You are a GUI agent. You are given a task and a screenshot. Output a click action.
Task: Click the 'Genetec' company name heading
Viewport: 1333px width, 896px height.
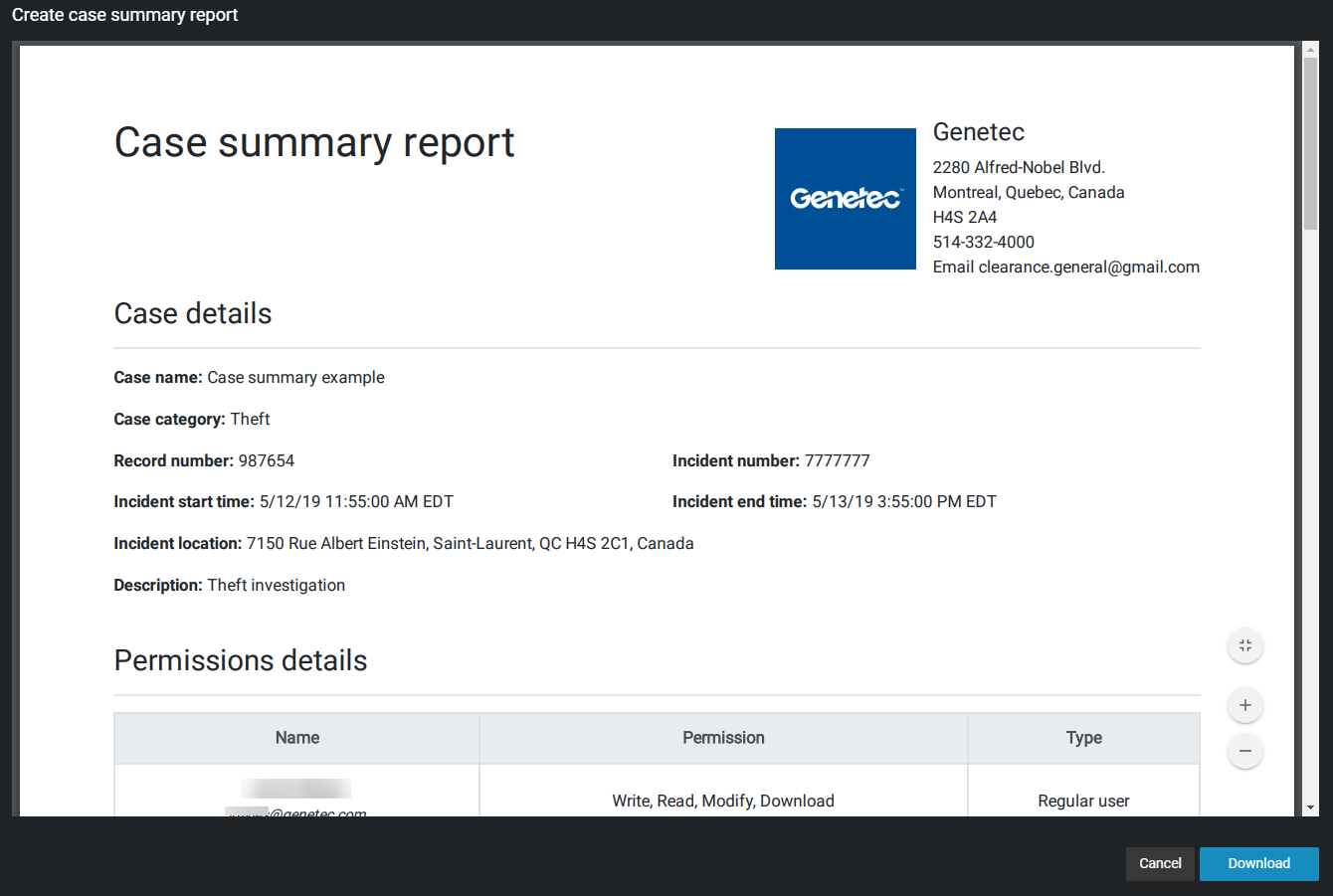click(x=979, y=132)
